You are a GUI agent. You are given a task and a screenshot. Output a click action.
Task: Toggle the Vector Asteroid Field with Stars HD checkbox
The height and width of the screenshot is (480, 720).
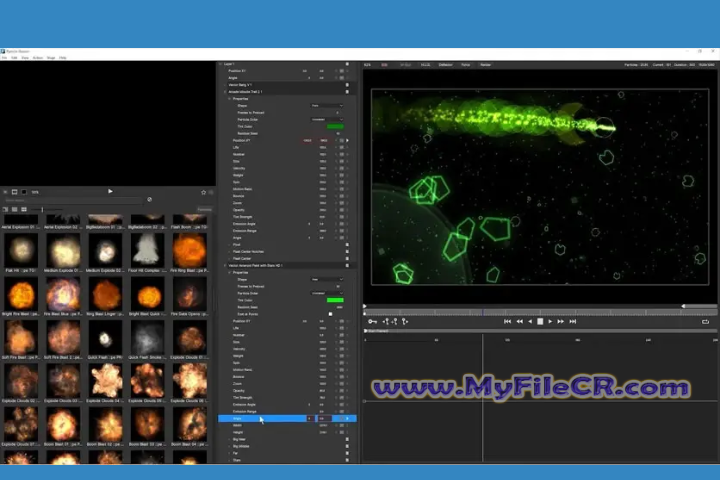click(347, 265)
